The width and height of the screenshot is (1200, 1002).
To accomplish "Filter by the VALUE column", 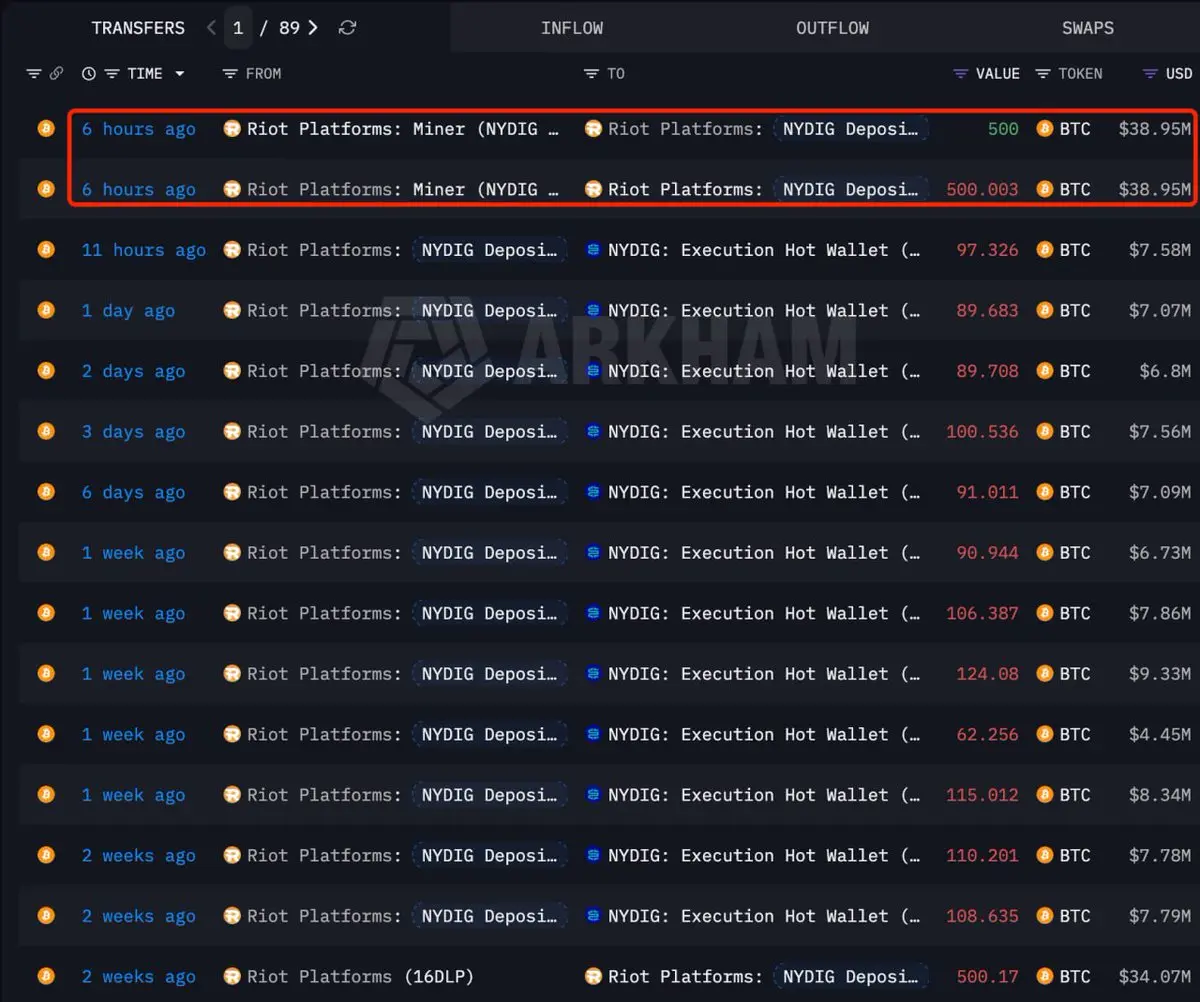I will click(x=961, y=74).
